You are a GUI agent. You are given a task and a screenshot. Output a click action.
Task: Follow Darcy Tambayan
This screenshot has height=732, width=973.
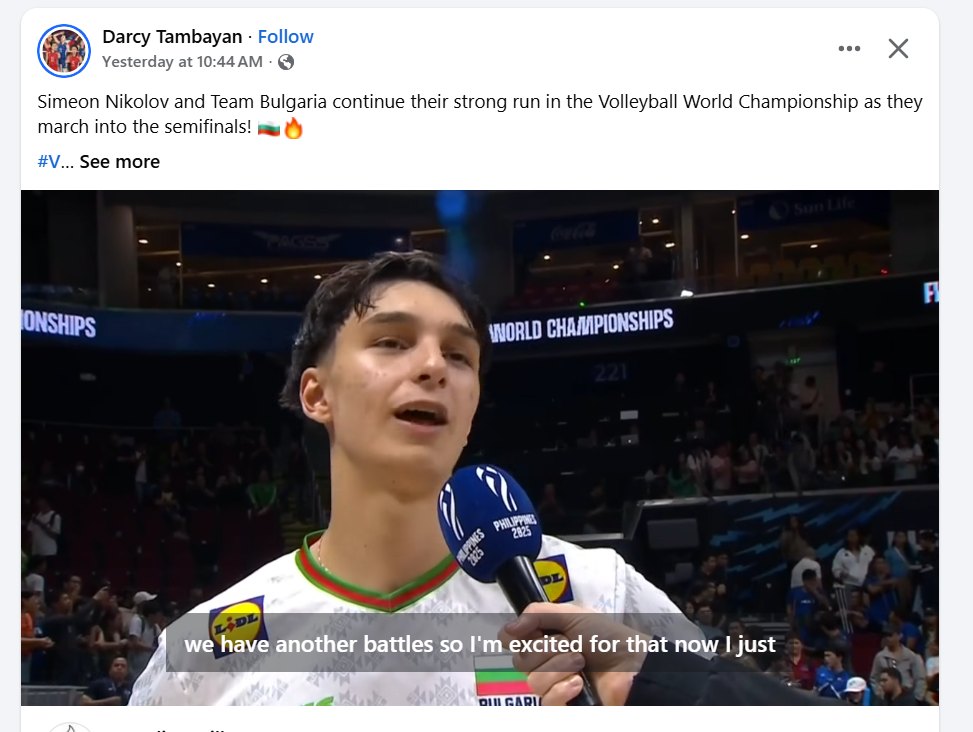pyautogui.click(x=285, y=37)
